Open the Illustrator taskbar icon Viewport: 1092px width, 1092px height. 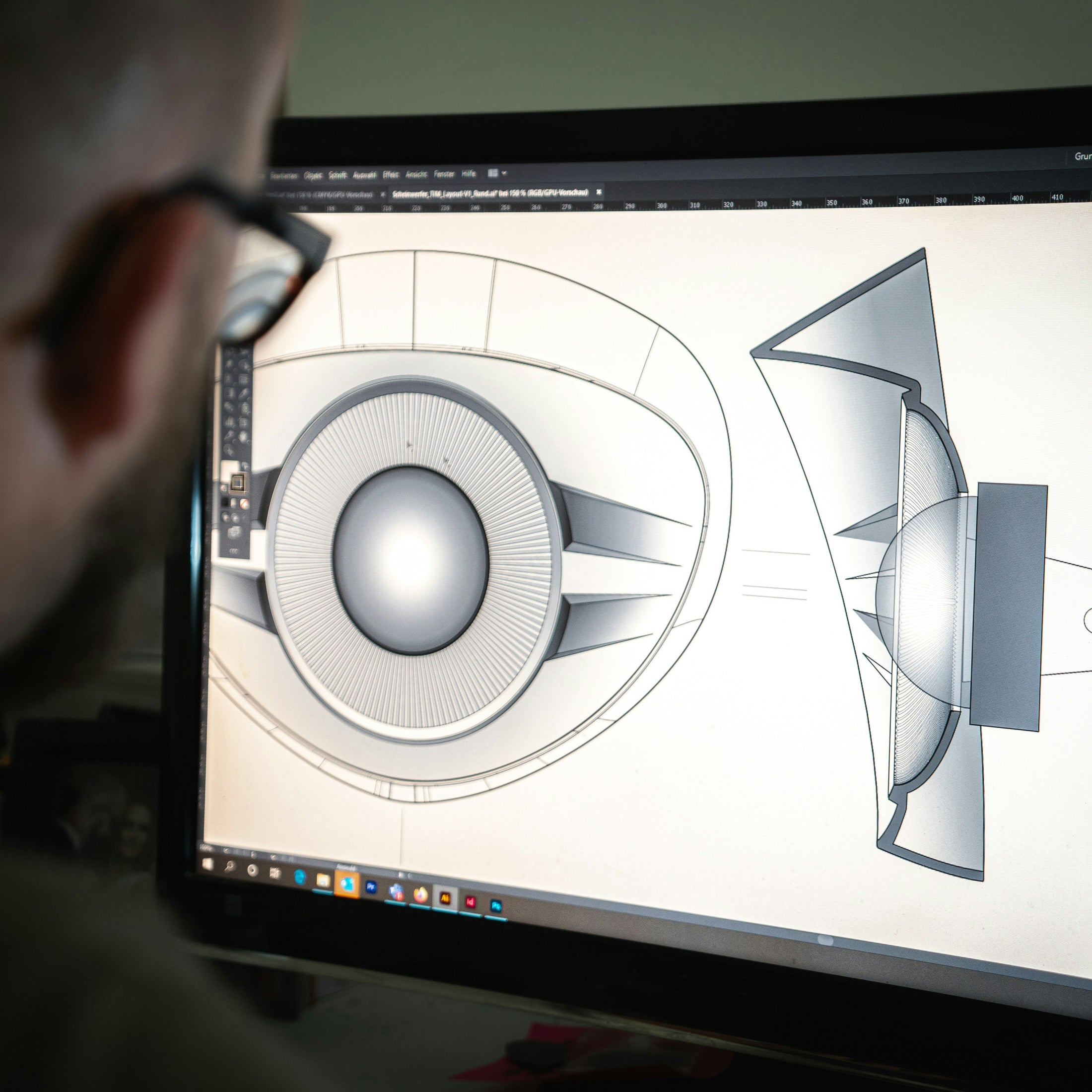pyautogui.click(x=445, y=899)
